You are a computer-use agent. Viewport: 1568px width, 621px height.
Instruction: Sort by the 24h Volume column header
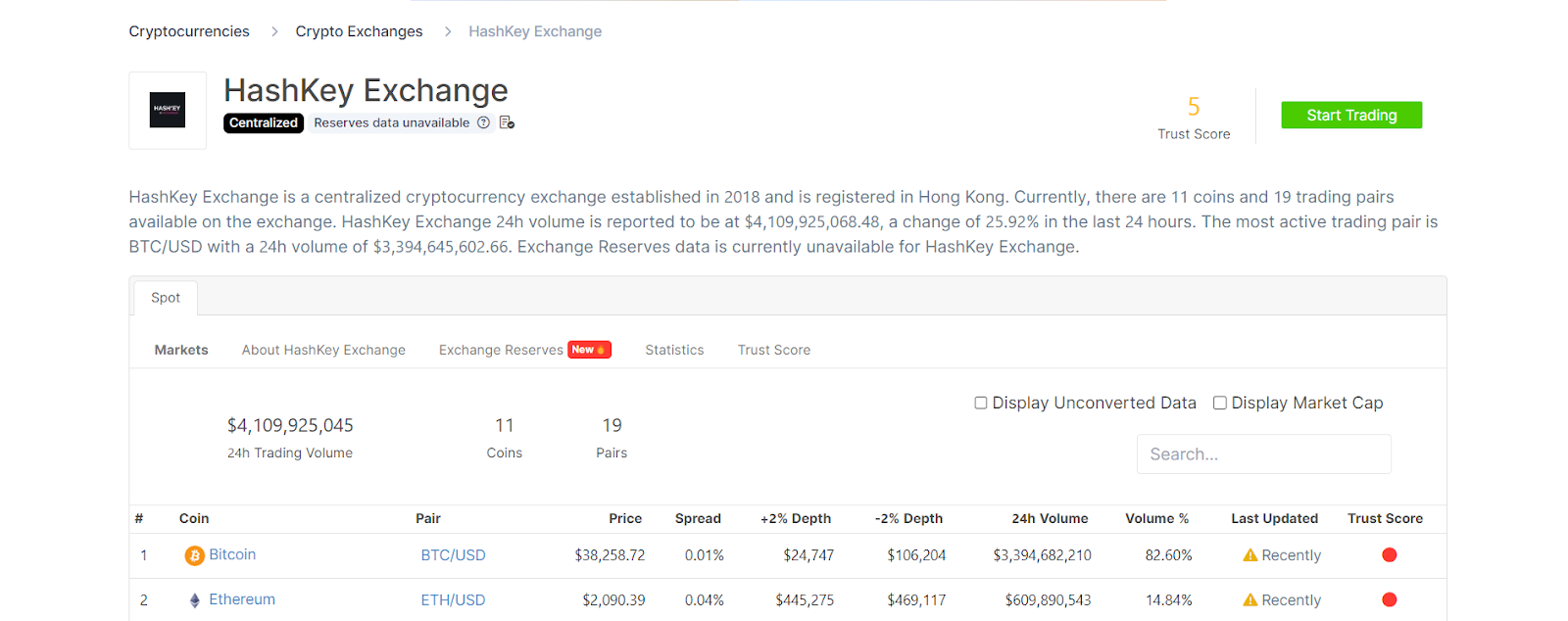1050,519
